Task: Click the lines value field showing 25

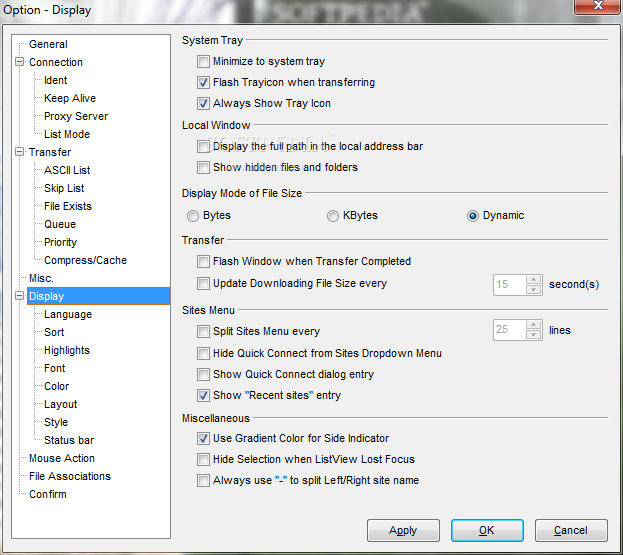Action: (509, 330)
